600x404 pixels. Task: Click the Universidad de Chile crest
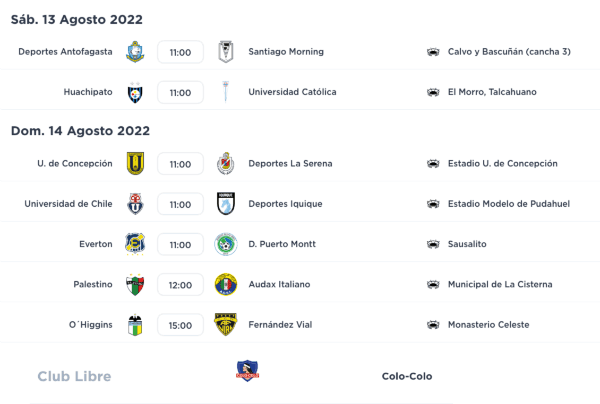pos(135,204)
